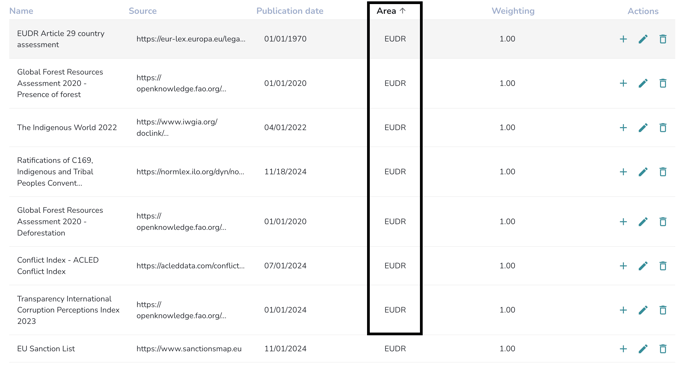Image resolution: width=688 pixels, height=367 pixels.
Task: Sort table by Name column
Action: 21,11
